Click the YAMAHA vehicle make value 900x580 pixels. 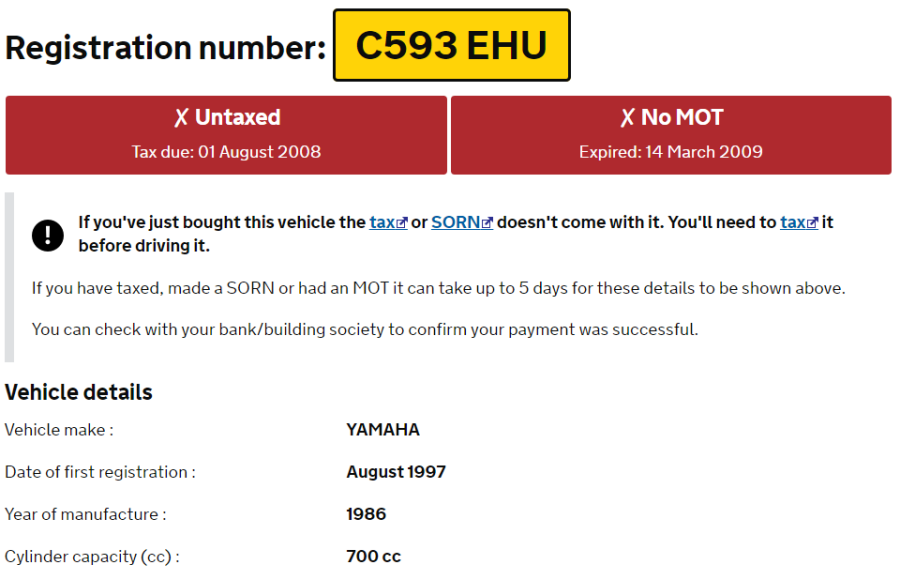click(383, 430)
